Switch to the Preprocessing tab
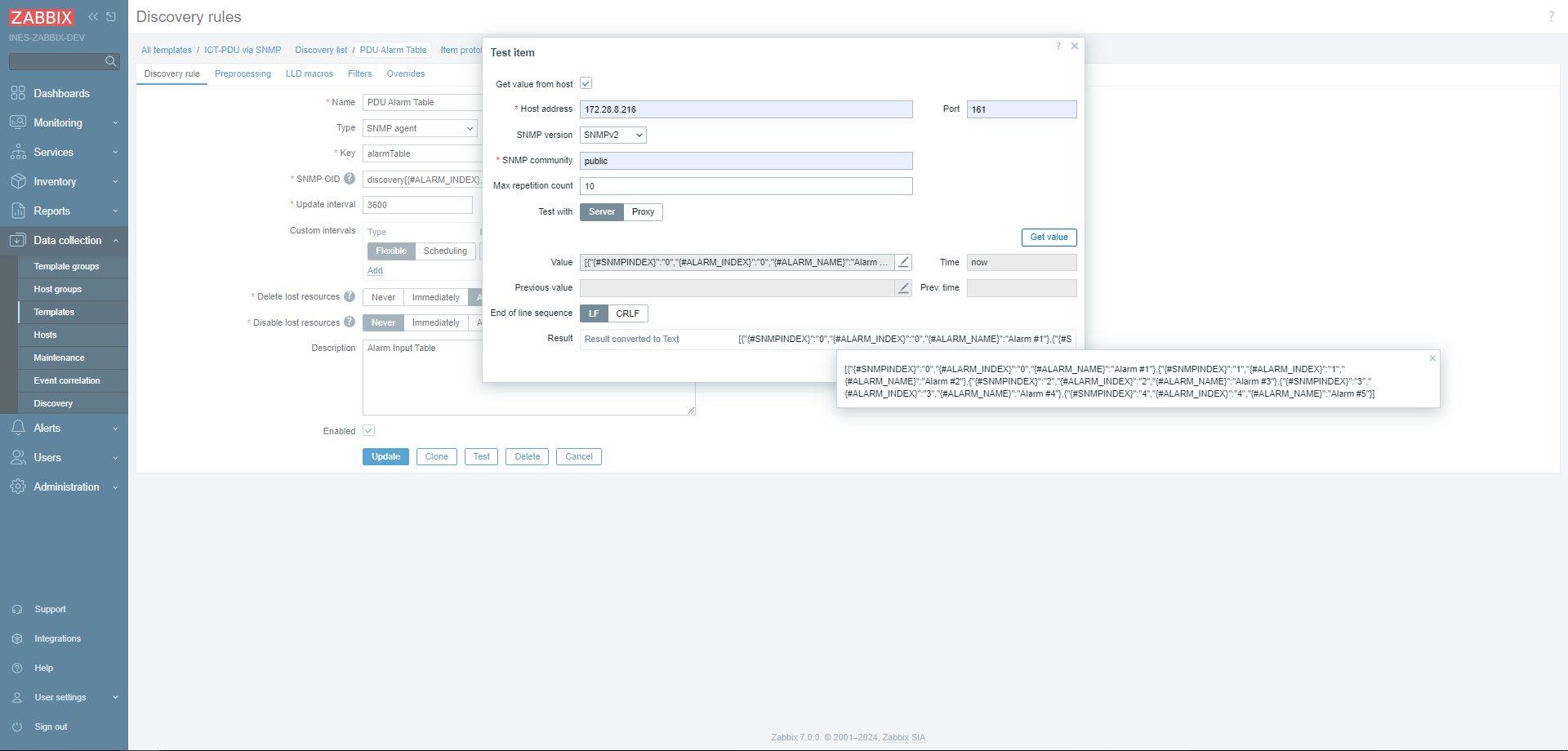Screen dimensions: 1568x751 [x=243, y=73]
